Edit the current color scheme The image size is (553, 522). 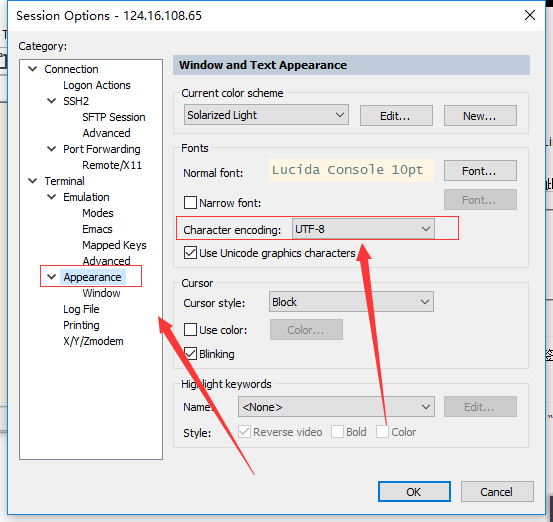coord(396,115)
